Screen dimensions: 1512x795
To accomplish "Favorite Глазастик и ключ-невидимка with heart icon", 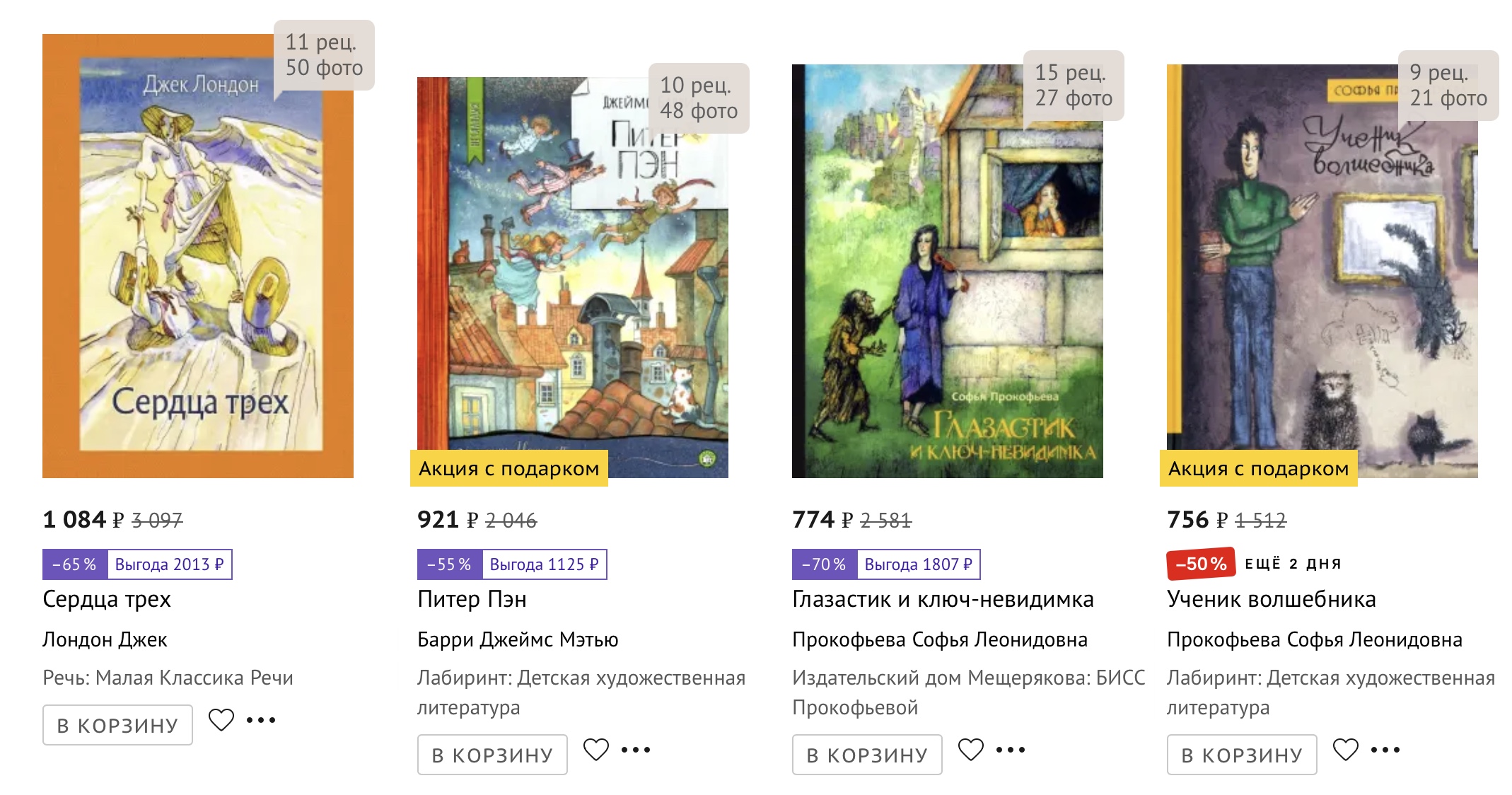I will point(971,750).
